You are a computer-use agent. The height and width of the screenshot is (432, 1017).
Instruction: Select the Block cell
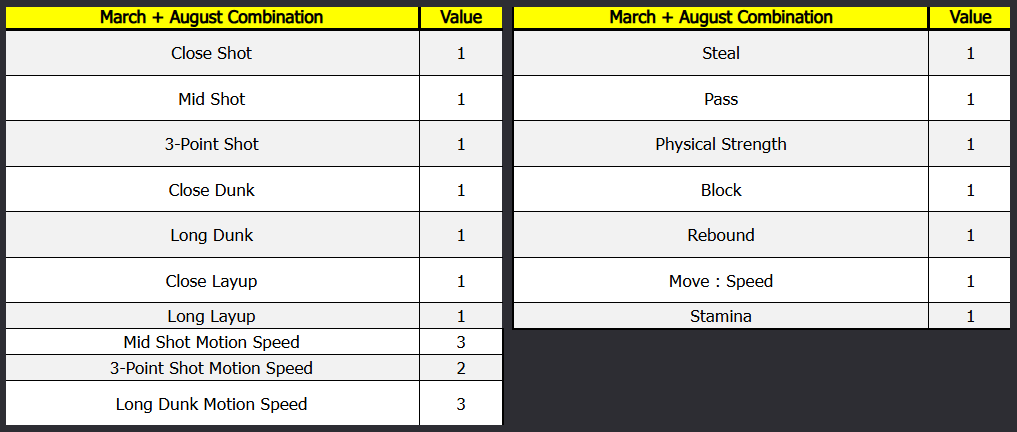click(x=720, y=190)
